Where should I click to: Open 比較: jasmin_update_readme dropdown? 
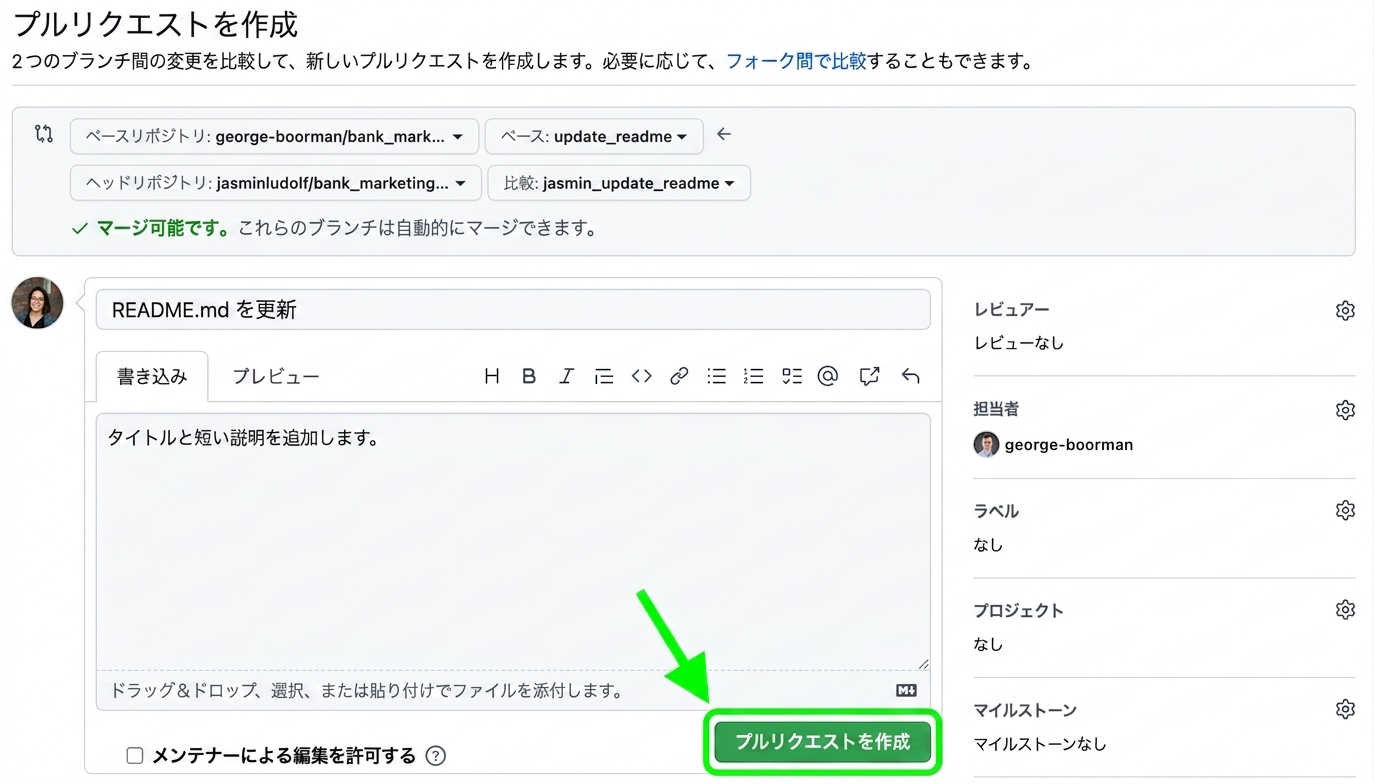coord(619,183)
